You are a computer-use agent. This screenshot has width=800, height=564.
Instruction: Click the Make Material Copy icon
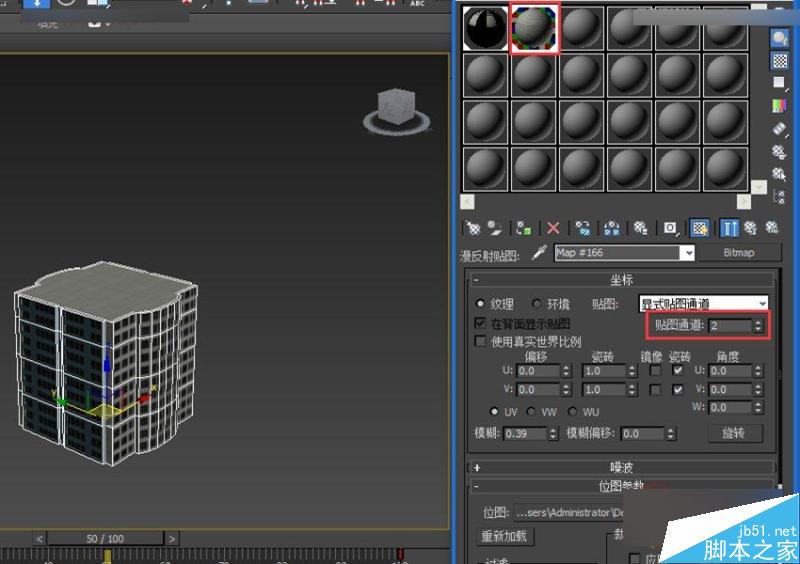click(x=583, y=228)
